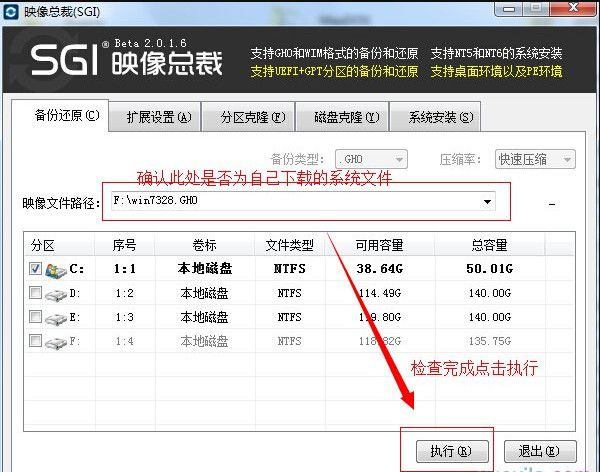
Task: Close the 映像总裁 window
Action: [x=573, y=8]
